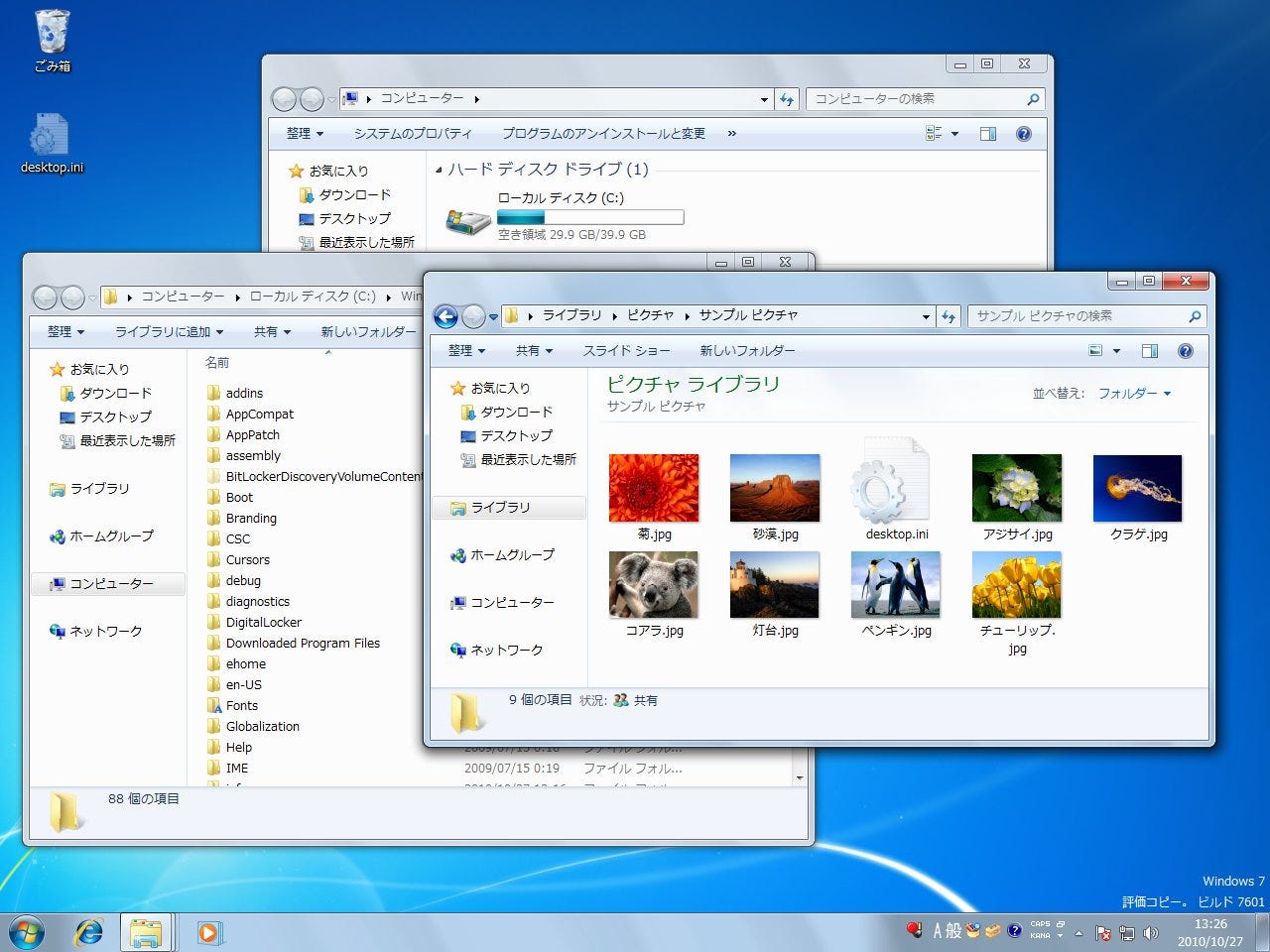Start スライド ショー in Sample Pictures
Viewport: 1270px width, 952px height.
(x=626, y=350)
